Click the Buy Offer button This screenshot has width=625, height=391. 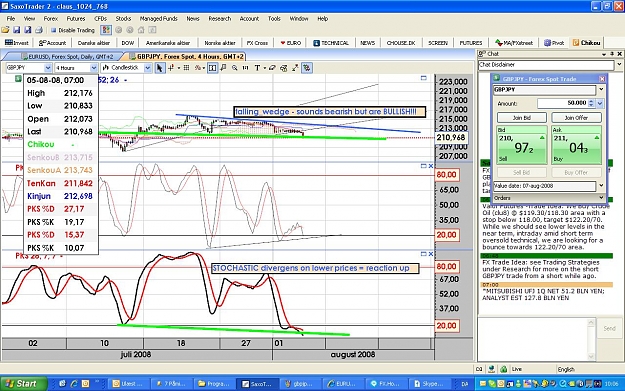click(576, 173)
